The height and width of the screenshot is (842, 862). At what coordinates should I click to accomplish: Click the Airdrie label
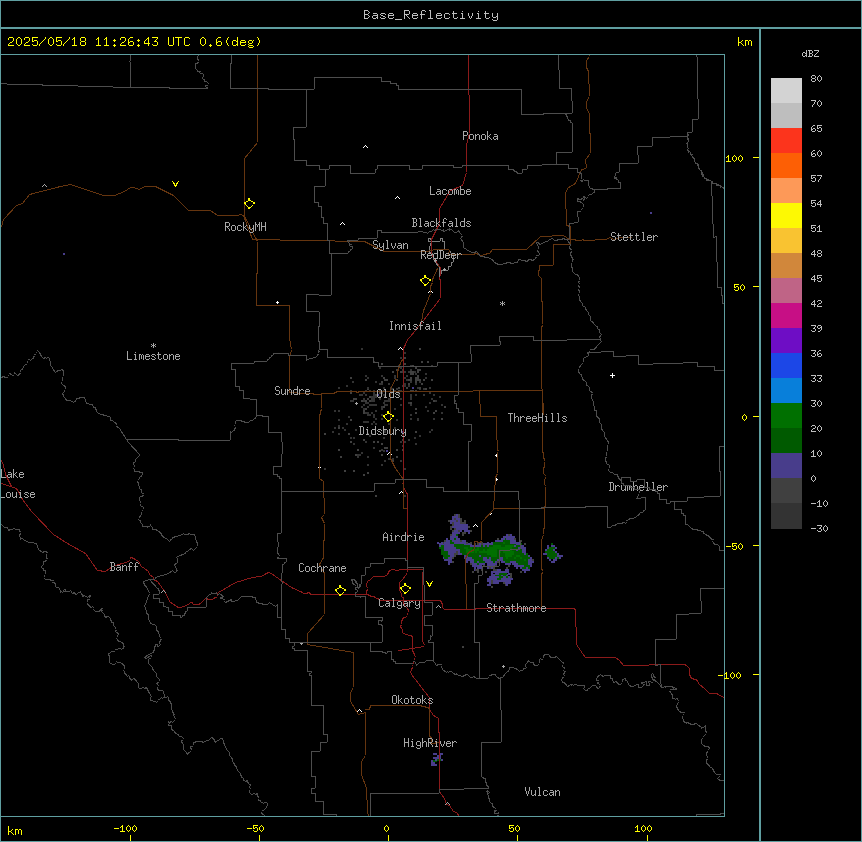point(403,537)
